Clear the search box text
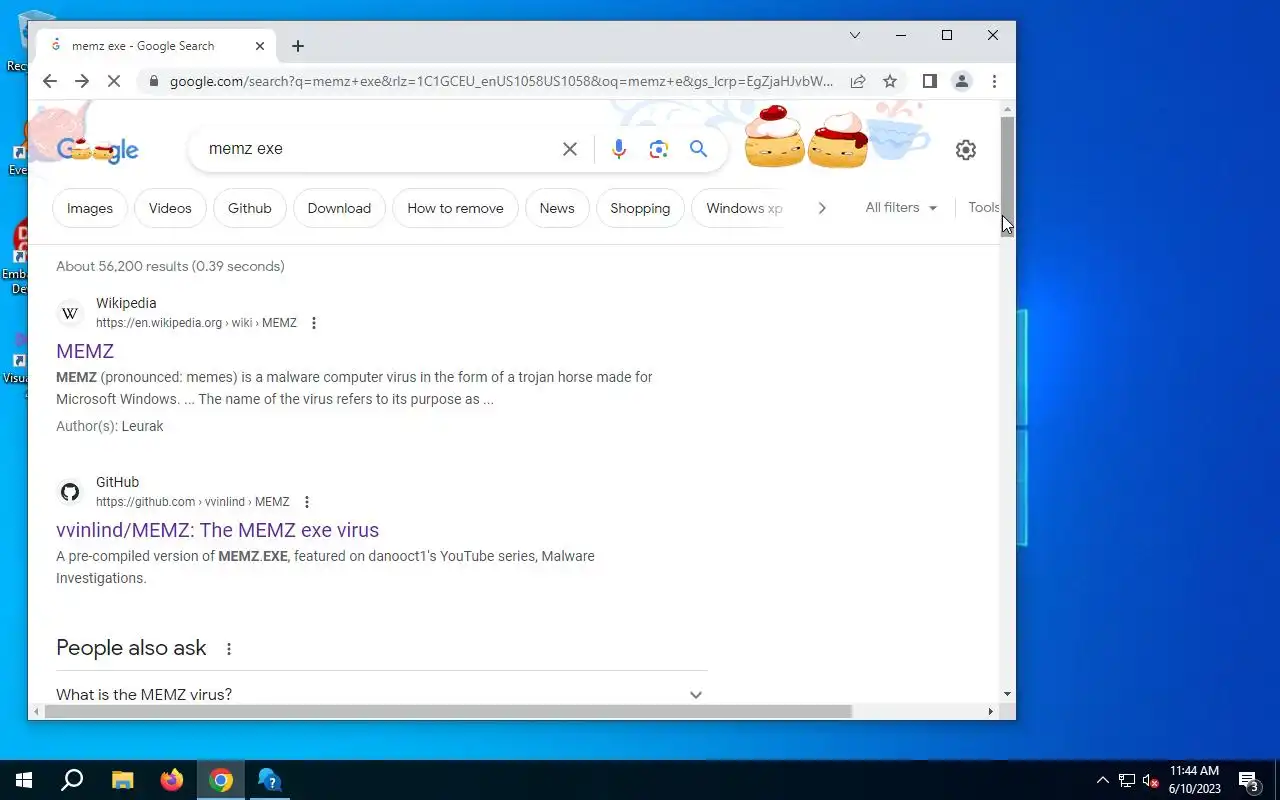 click(570, 149)
